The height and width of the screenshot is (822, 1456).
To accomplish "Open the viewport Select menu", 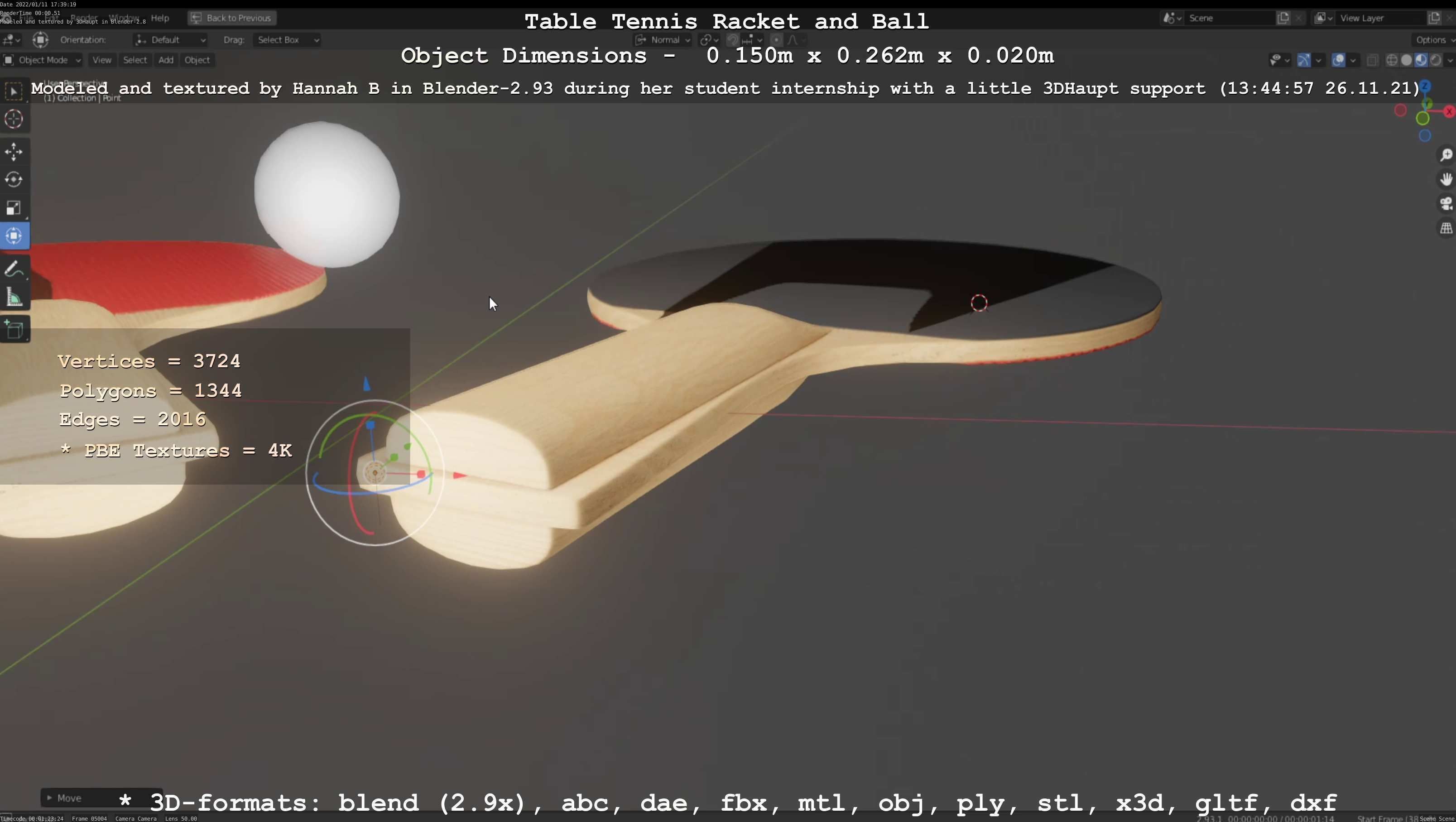I will coord(135,60).
